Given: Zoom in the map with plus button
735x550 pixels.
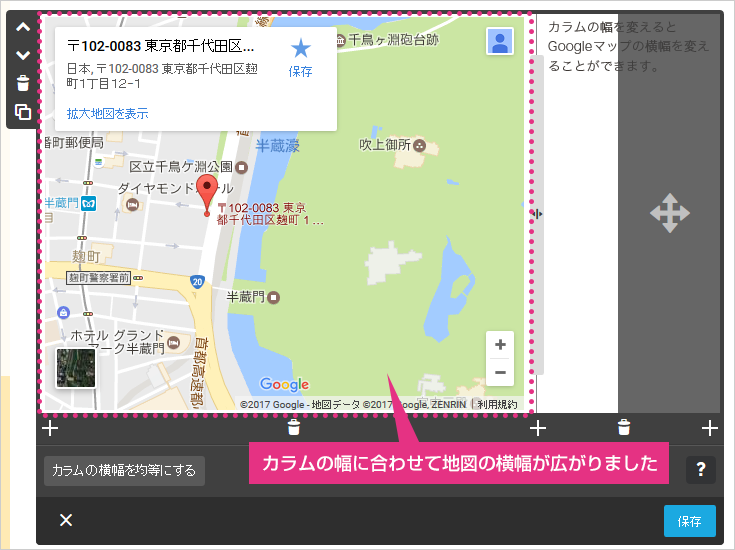Looking at the screenshot, I should 500,345.
